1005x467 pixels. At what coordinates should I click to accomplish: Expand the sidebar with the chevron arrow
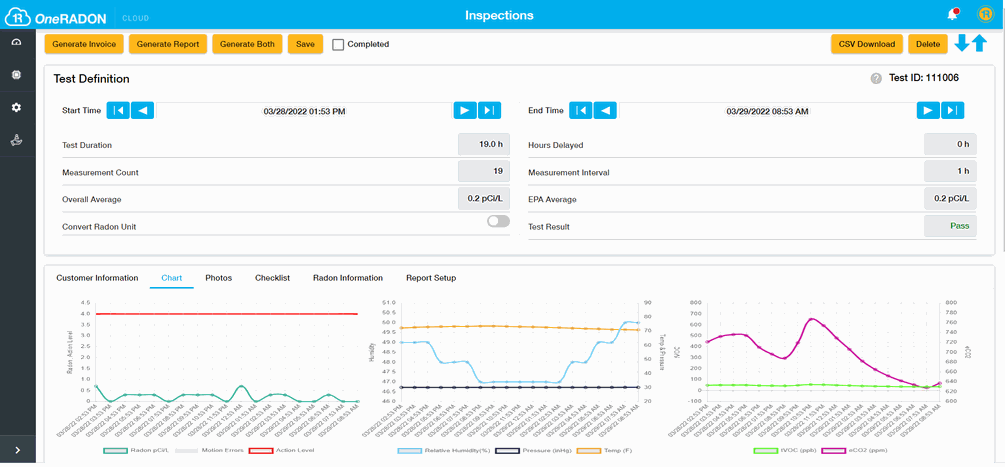point(17,450)
